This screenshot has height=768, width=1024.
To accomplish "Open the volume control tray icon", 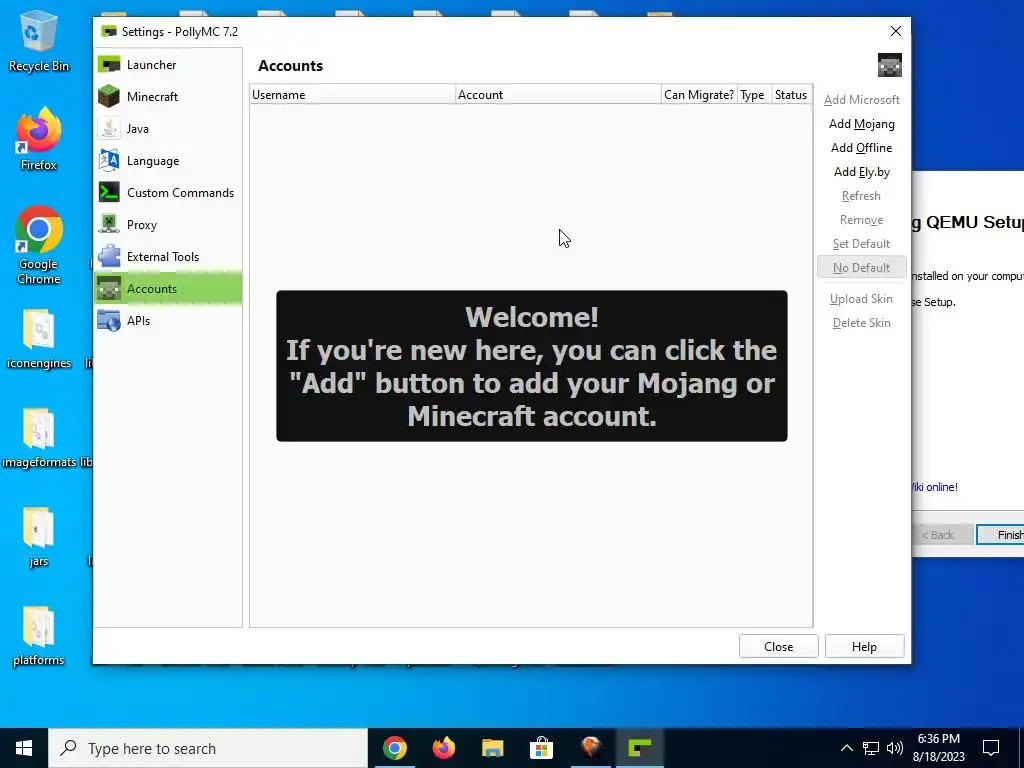I will tap(895, 748).
